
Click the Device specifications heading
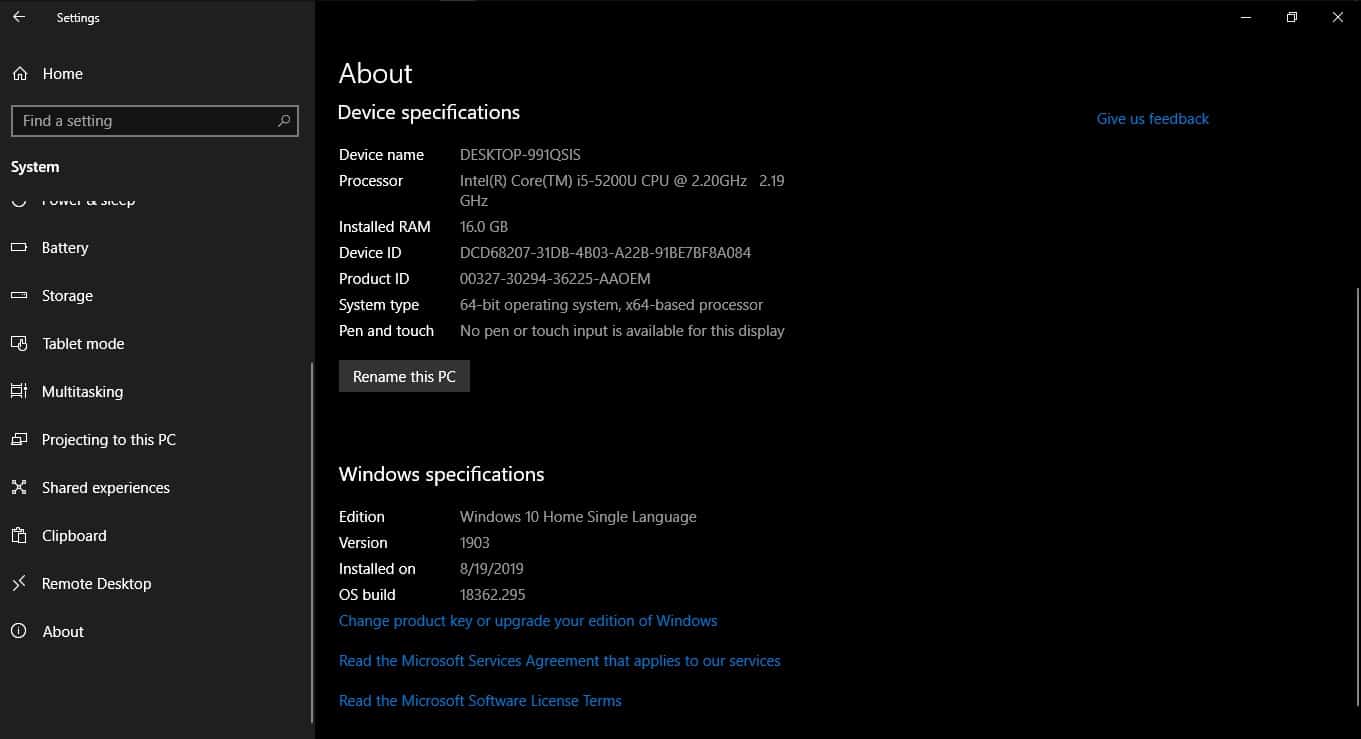[429, 113]
